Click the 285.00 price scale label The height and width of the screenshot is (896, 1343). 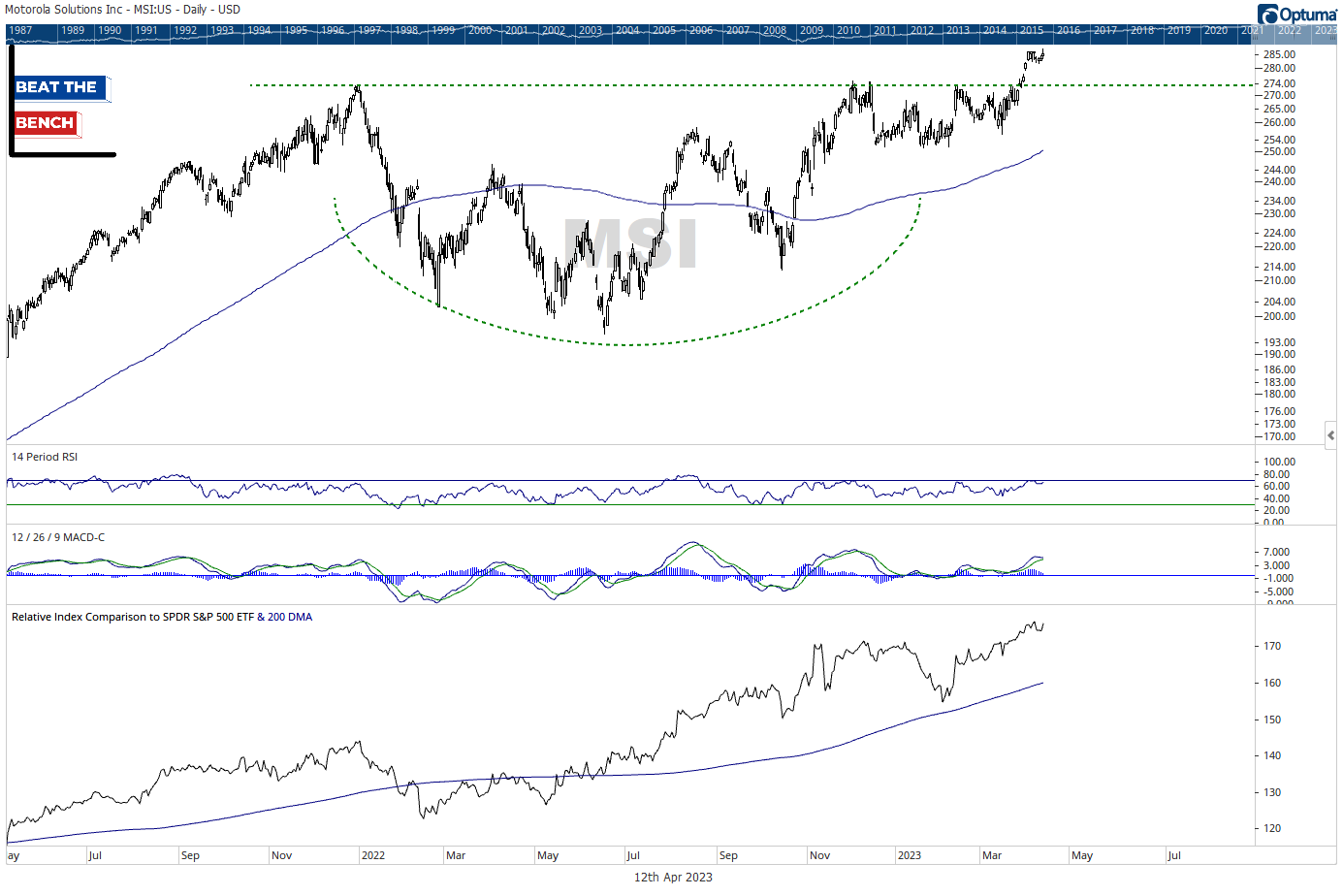pyautogui.click(x=1279, y=54)
